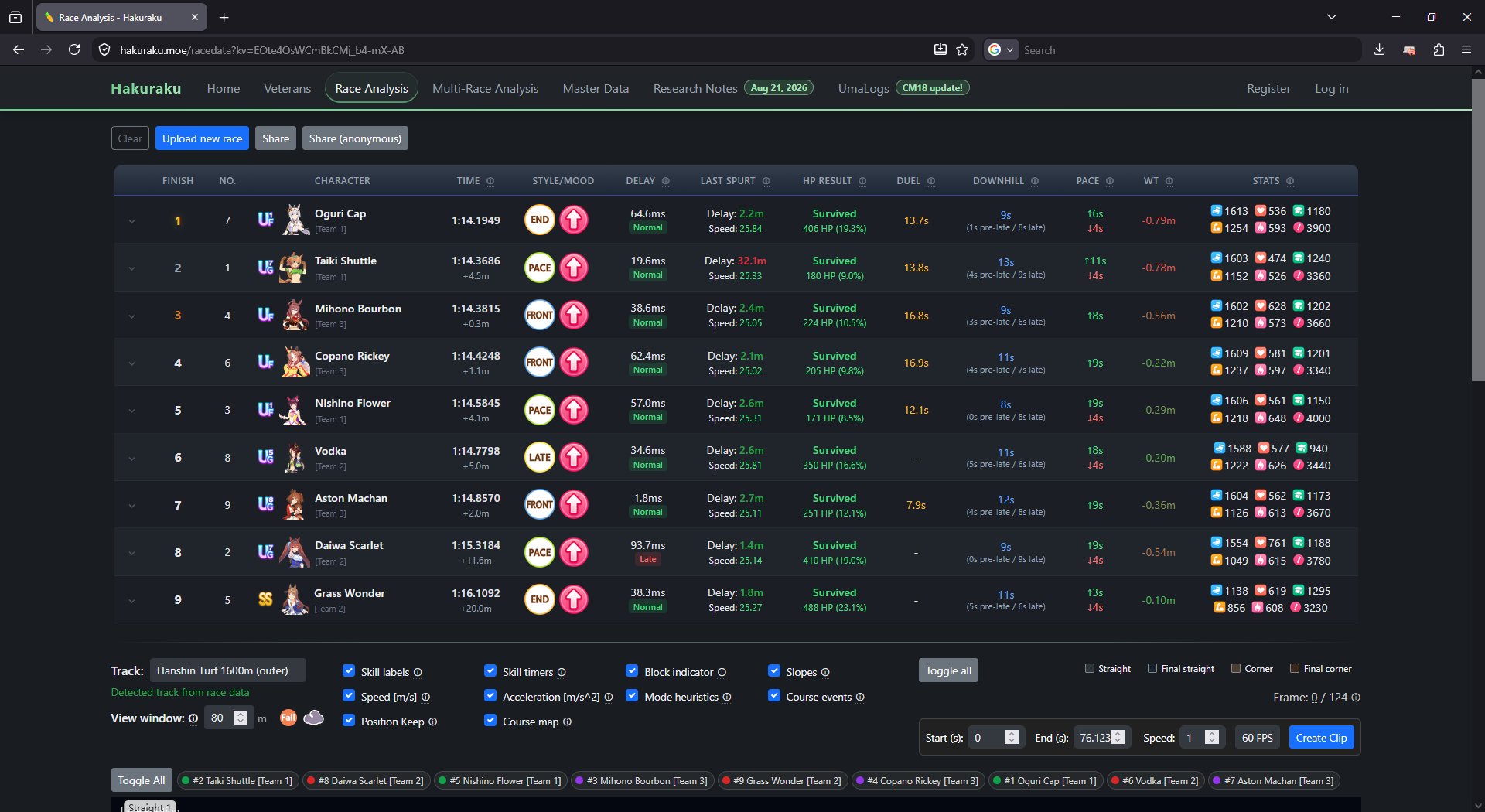Toggle the Speed [m/s] checkbox
This screenshot has width=1485, height=812.
[349, 696]
